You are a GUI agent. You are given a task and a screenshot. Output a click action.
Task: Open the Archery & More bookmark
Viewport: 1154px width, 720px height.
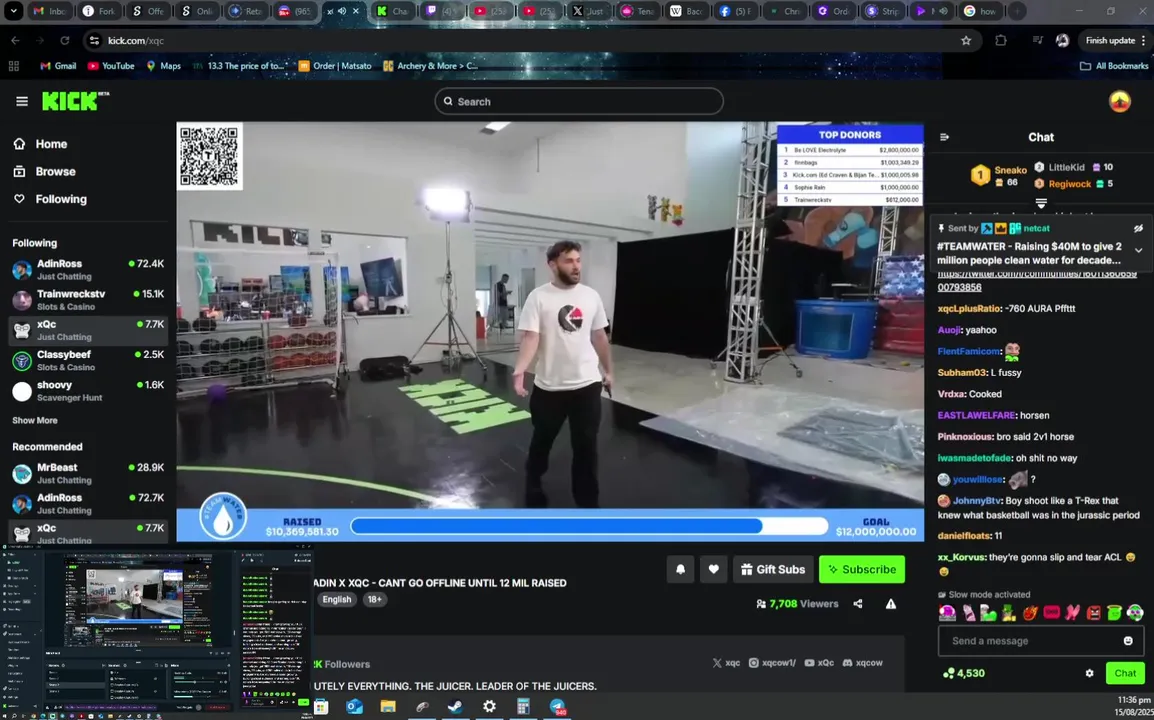tap(430, 66)
